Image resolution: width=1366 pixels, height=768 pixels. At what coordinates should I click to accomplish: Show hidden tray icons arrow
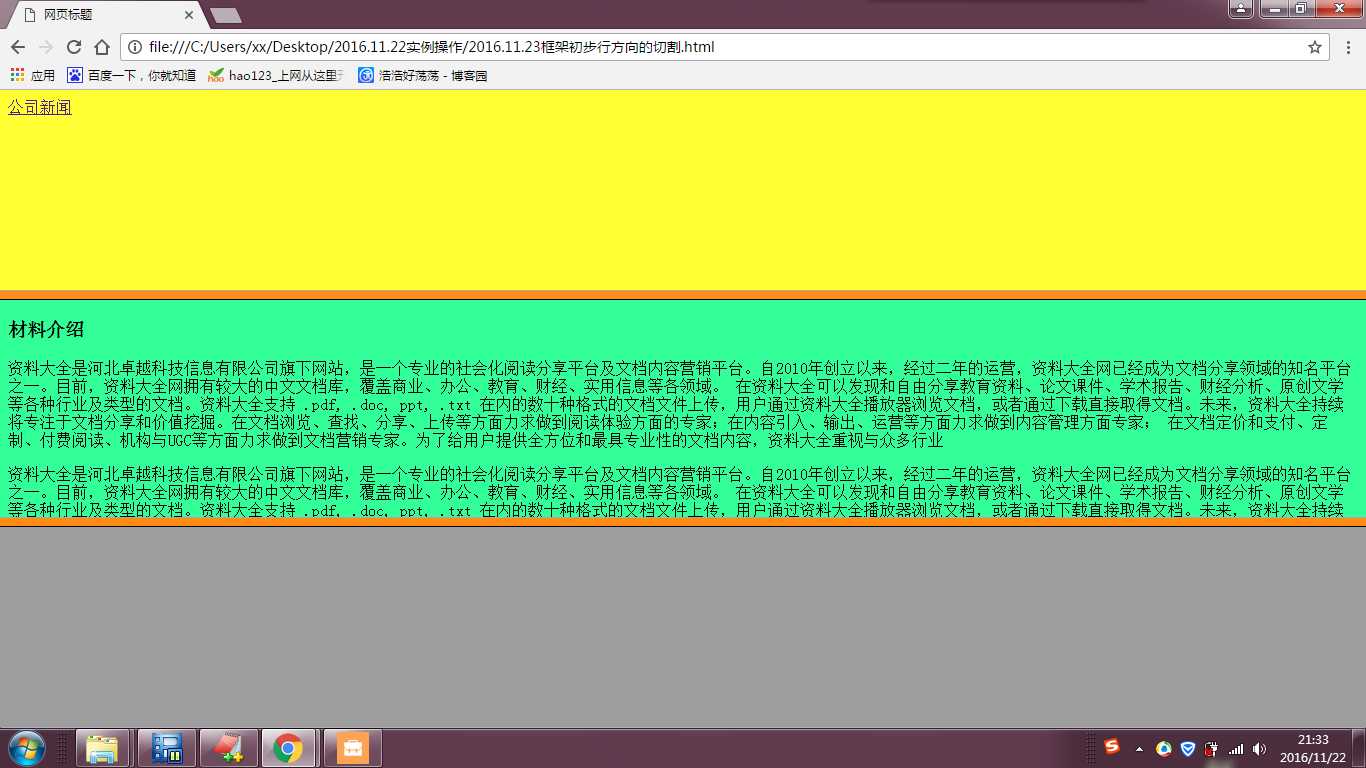click(x=1139, y=749)
